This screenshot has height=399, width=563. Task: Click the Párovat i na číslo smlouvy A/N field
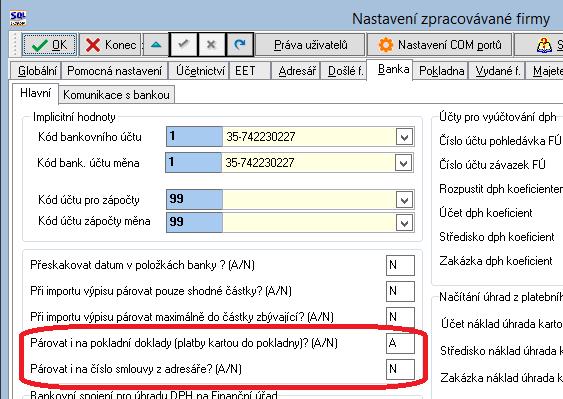pos(400,369)
